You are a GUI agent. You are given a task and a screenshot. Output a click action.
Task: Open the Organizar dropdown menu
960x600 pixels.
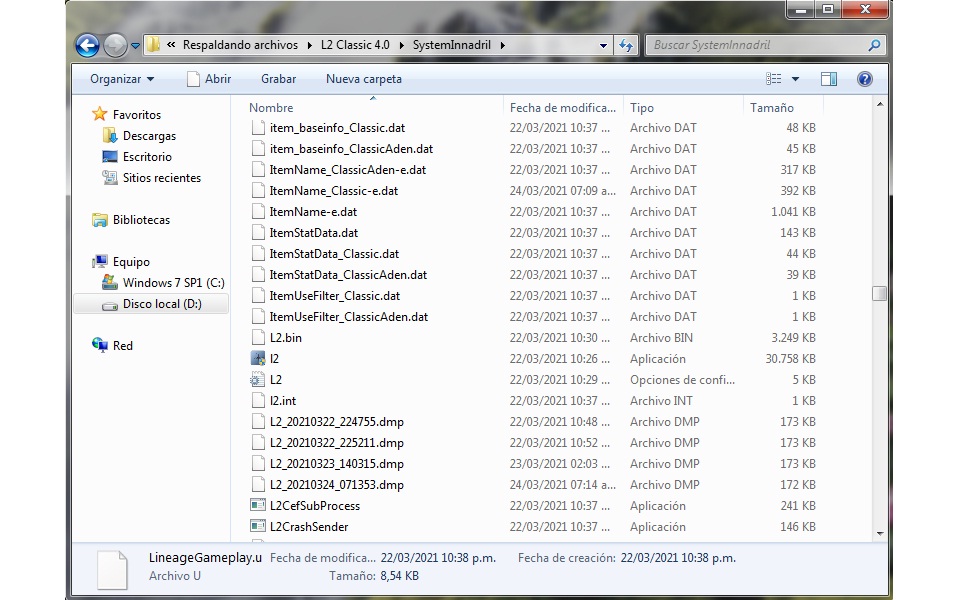click(x=122, y=79)
